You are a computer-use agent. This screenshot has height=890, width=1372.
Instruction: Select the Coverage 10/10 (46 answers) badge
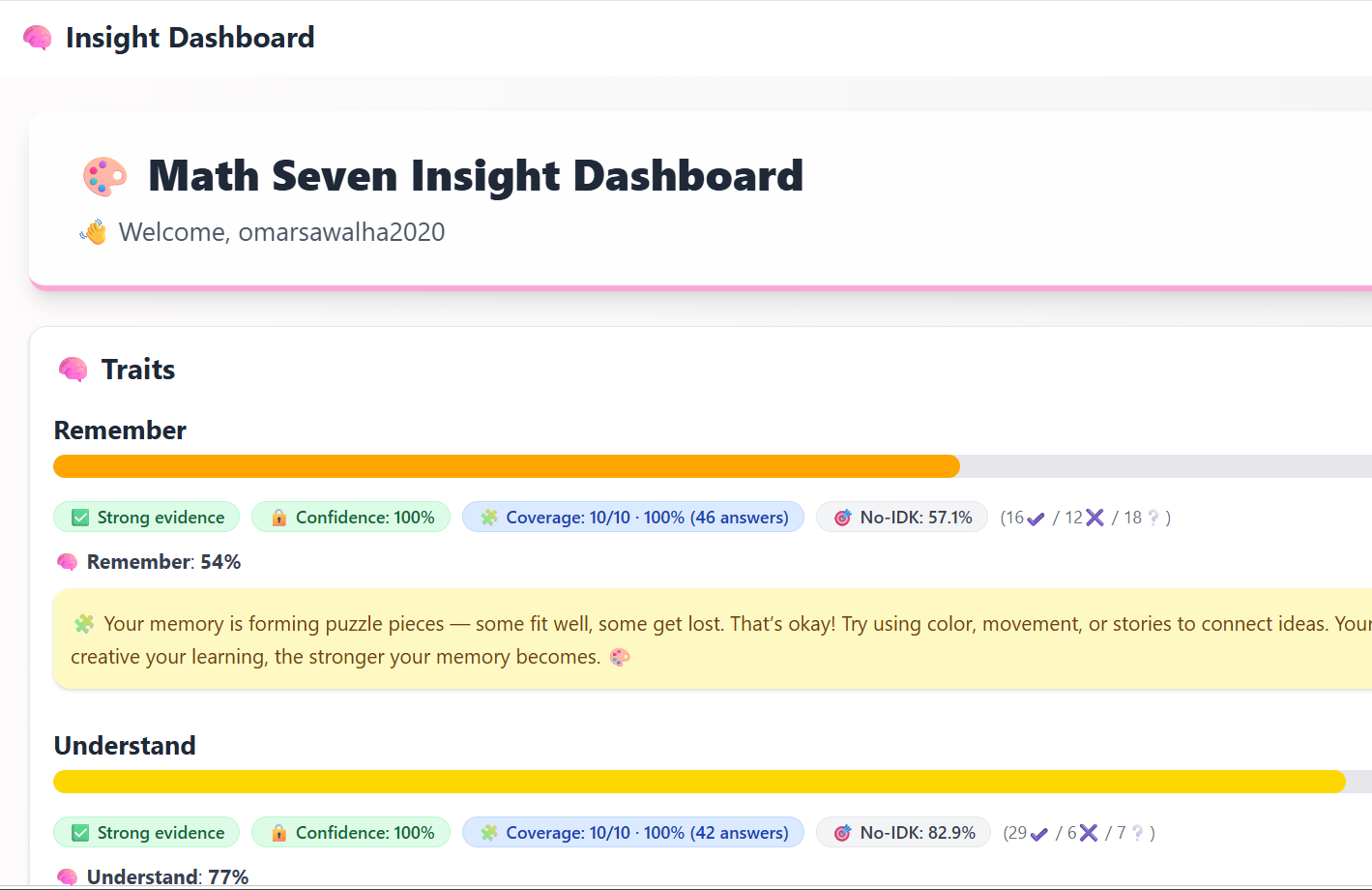tap(633, 518)
